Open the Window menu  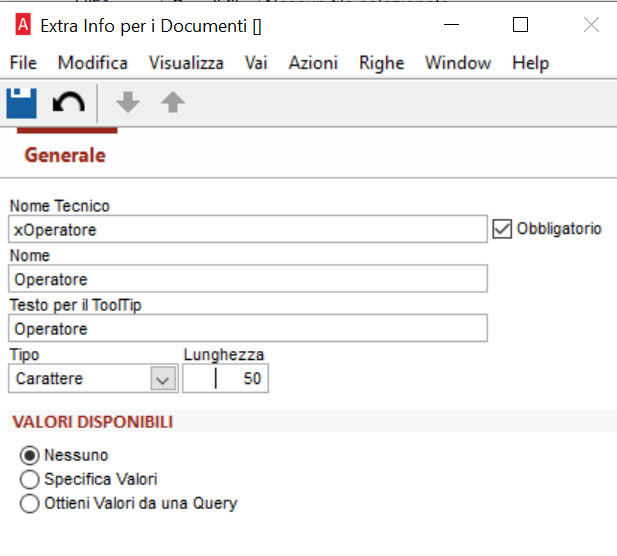point(458,63)
